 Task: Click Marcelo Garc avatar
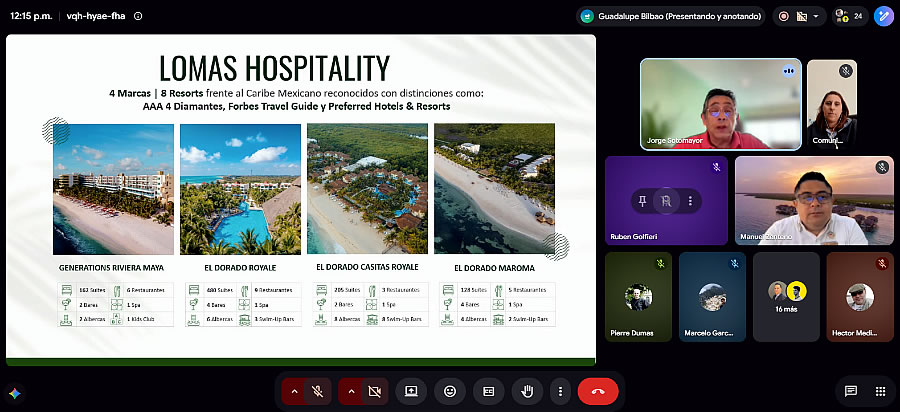point(712,297)
